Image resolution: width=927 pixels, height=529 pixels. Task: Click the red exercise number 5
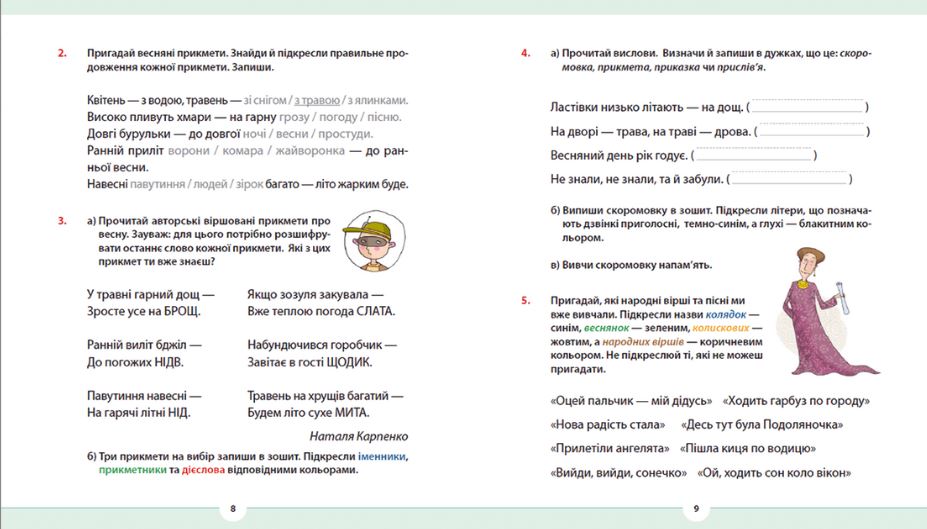[x=525, y=300]
